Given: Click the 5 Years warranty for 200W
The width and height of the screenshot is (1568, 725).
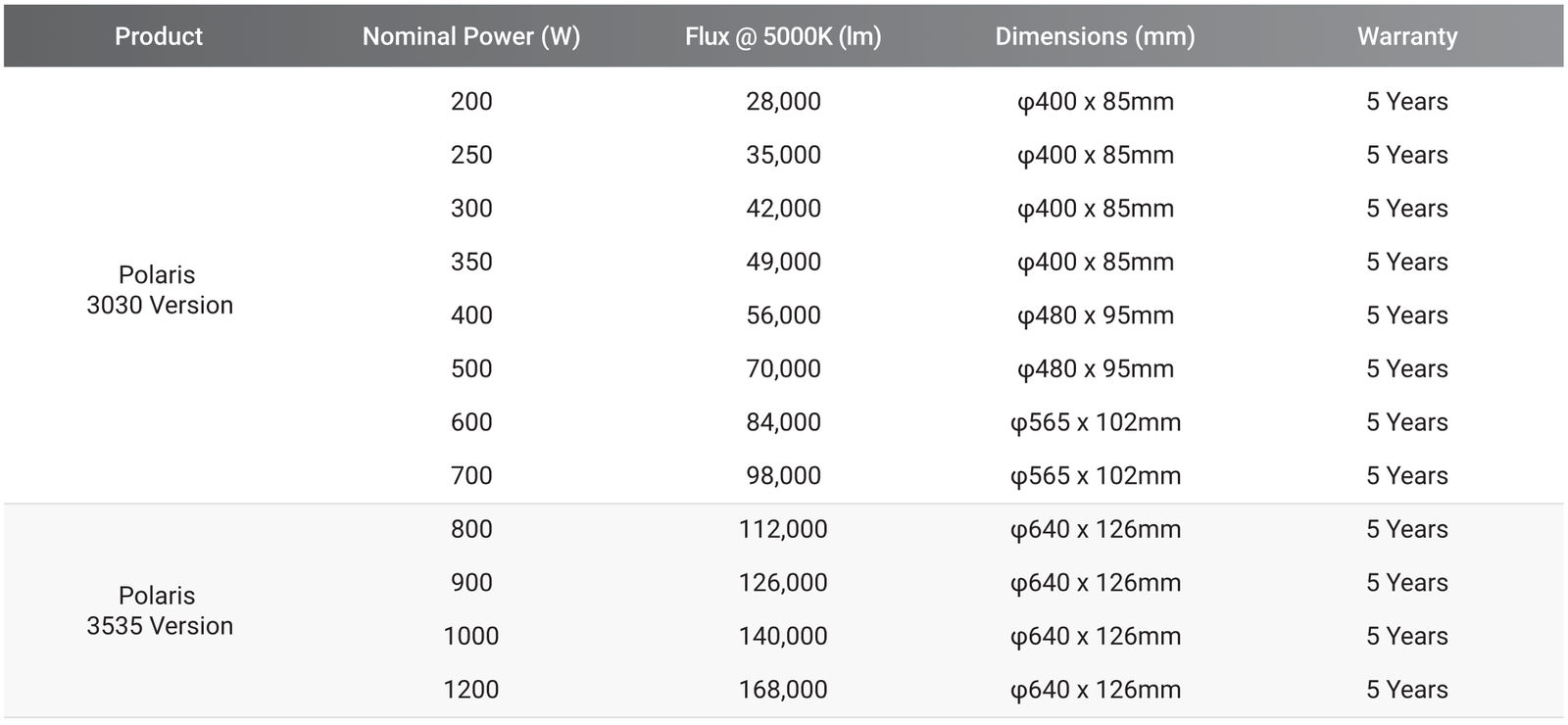Looking at the screenshot, I should [1406, 101].
